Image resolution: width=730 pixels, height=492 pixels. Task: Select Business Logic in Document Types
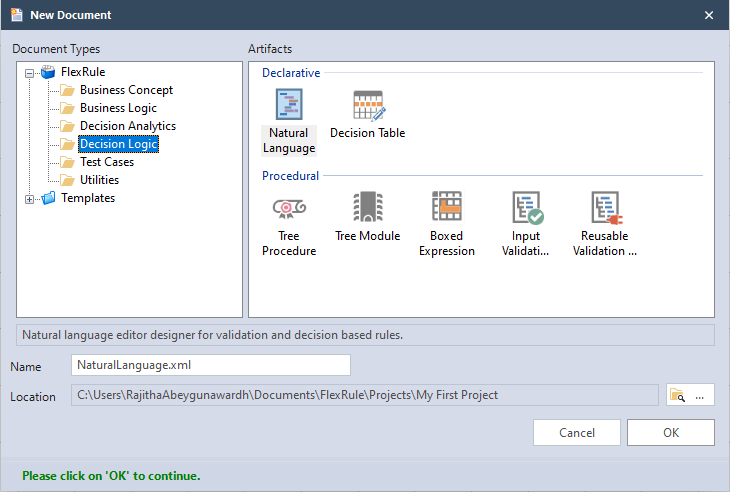pyautogui.click(x=118, y=108)
